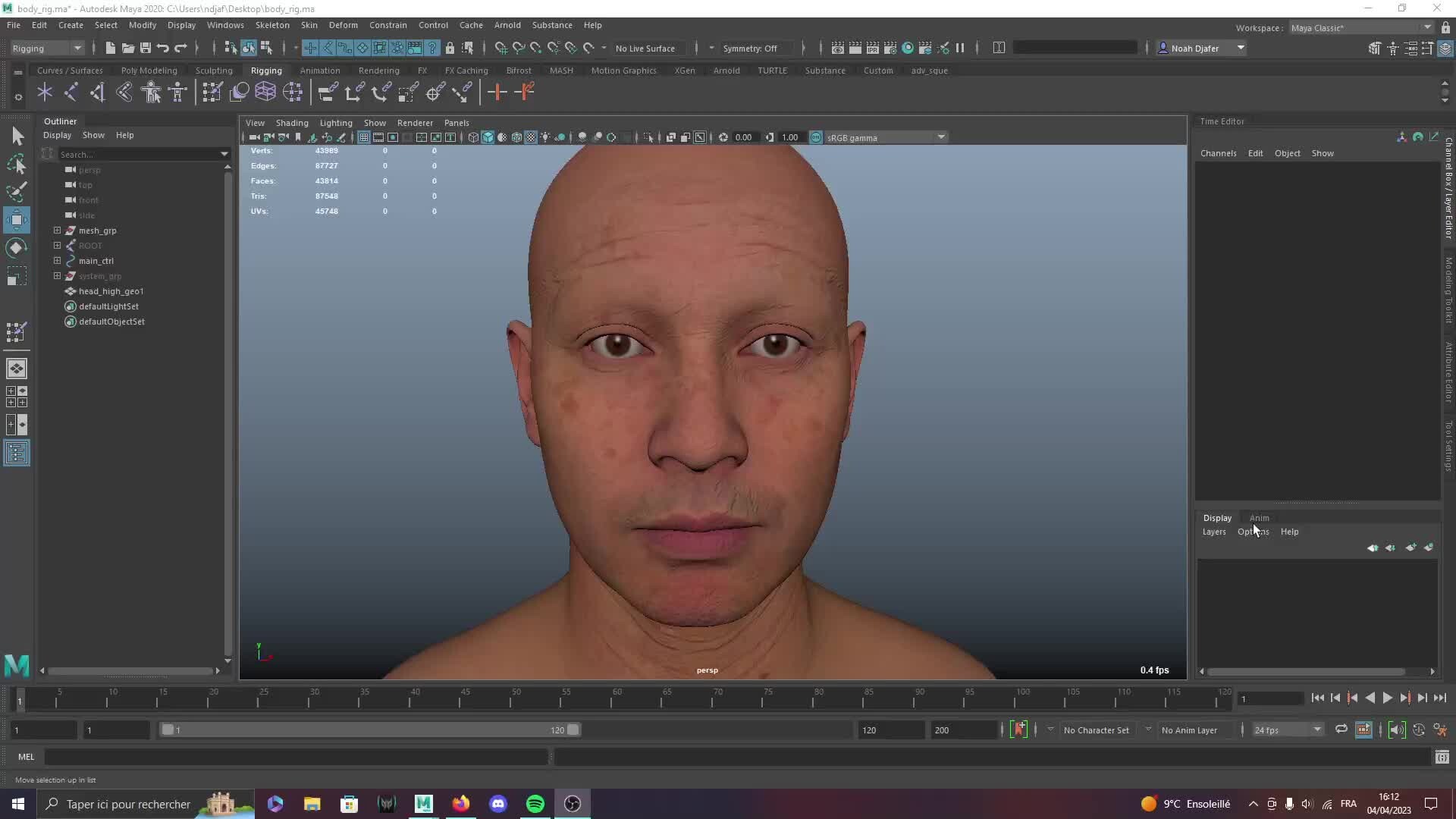Open Maya in the Windows taskbar

coord(424,803)
